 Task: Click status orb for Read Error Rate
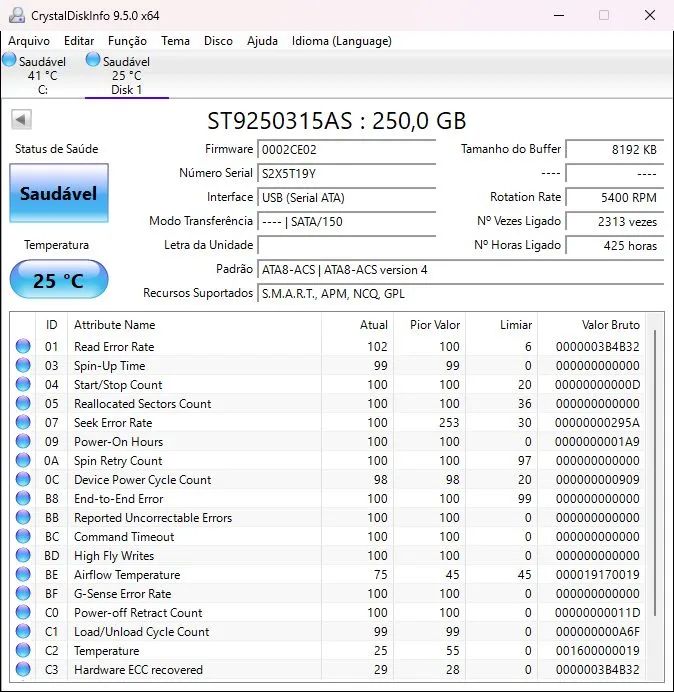[x=23, y=346]
